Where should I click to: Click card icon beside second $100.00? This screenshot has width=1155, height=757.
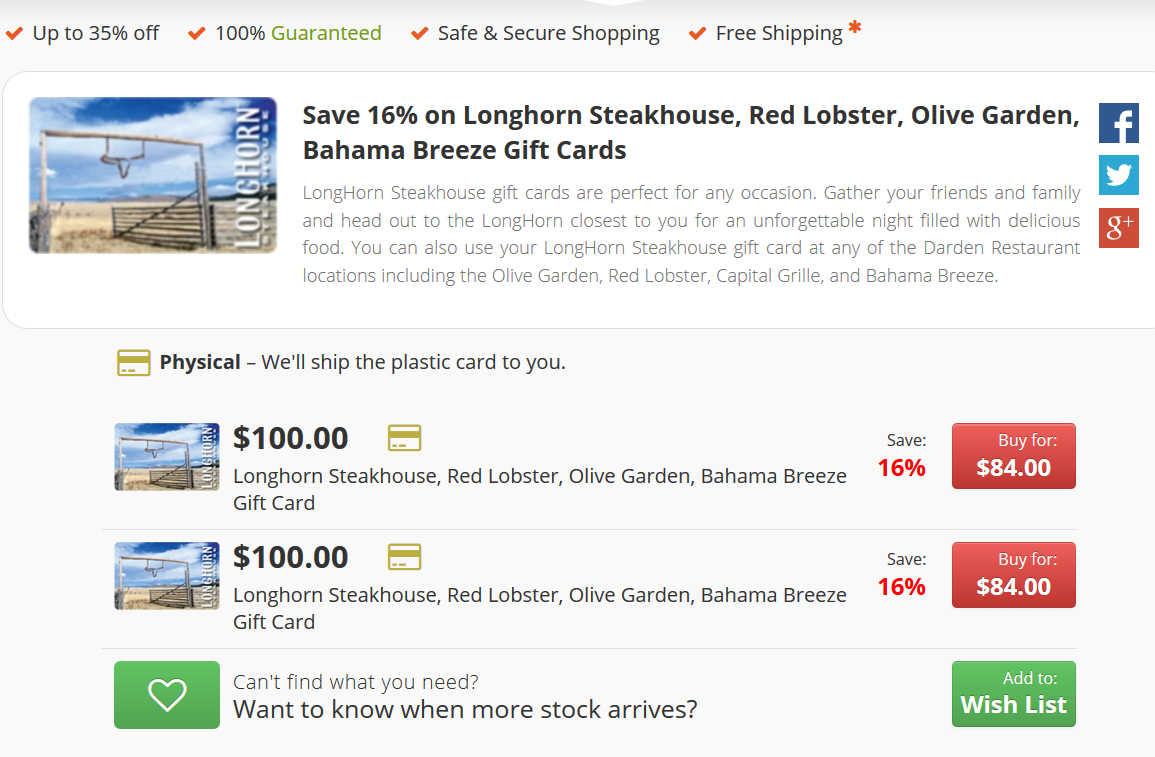pos(404,557)
